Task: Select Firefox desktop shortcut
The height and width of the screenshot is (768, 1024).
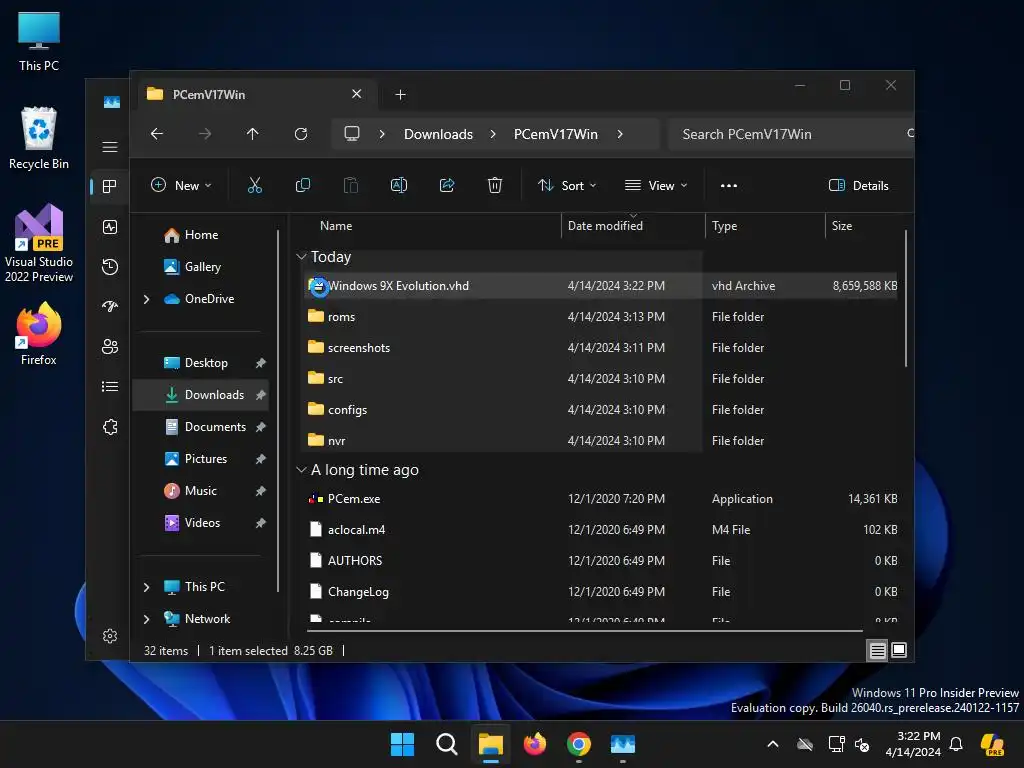Action: 39,334
